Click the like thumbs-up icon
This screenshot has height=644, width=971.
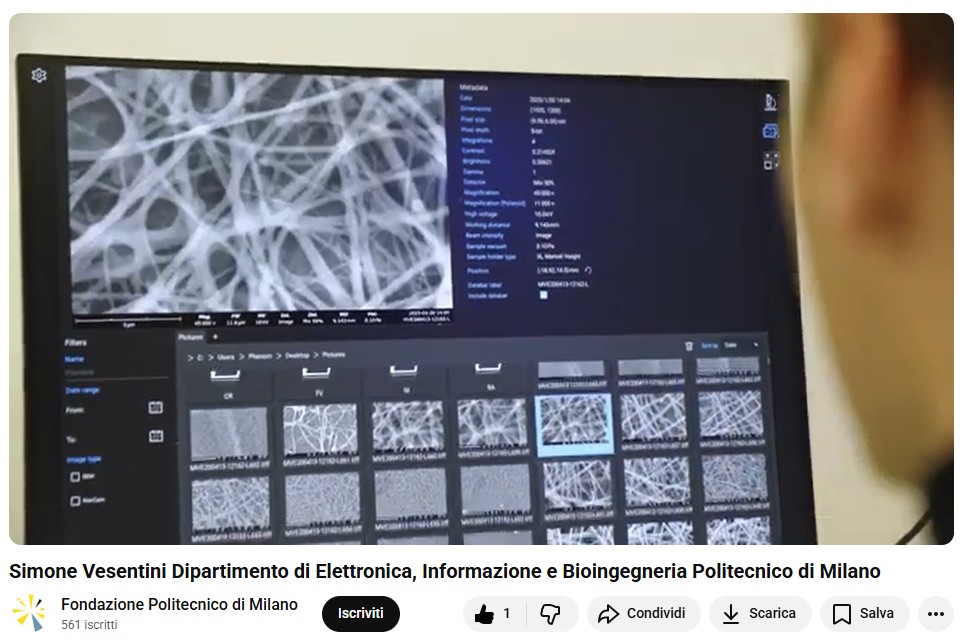(x=484, y=613)
